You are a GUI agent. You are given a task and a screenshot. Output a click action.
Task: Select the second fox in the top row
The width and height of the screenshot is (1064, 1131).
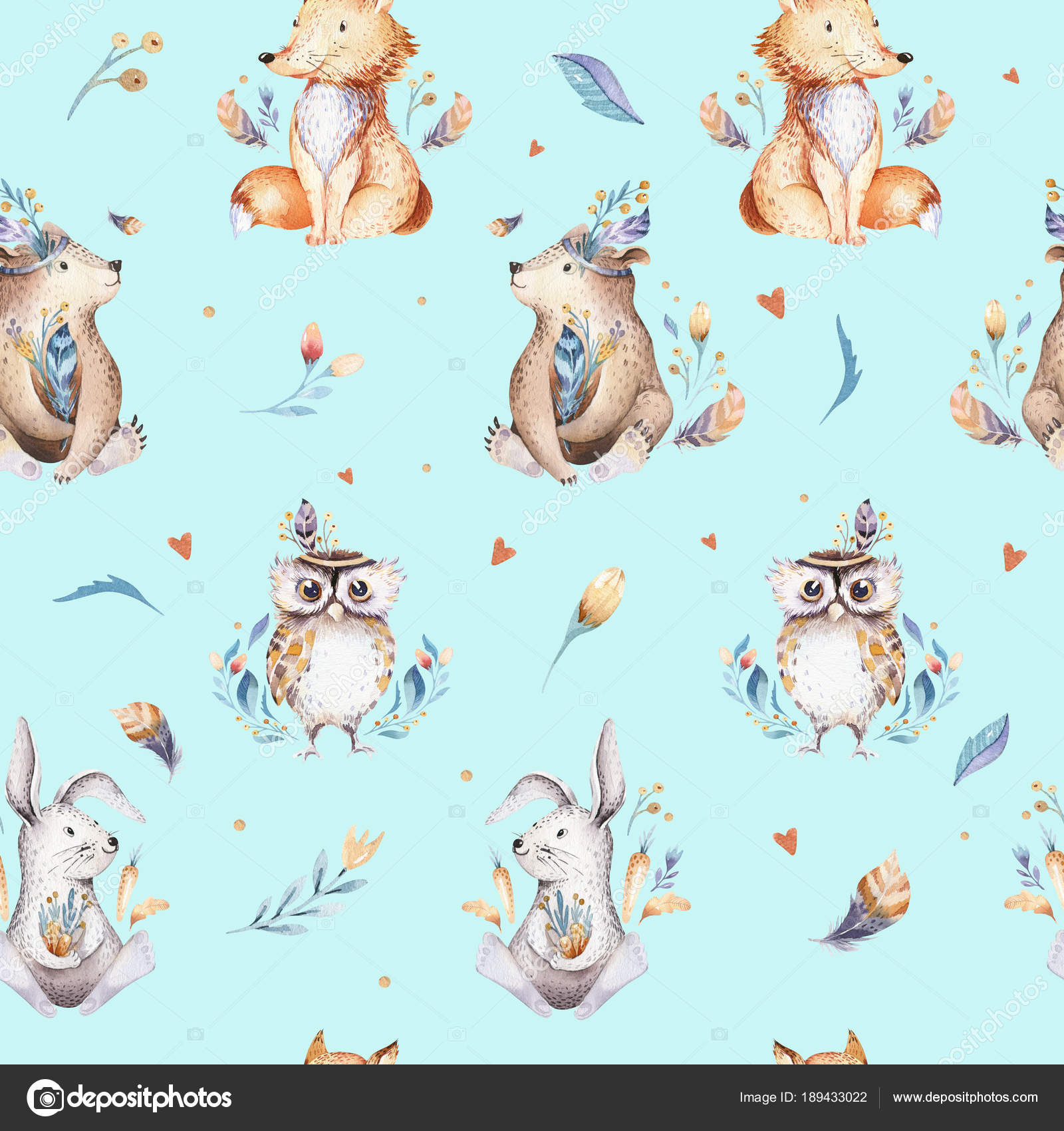[x=831, y=120]
